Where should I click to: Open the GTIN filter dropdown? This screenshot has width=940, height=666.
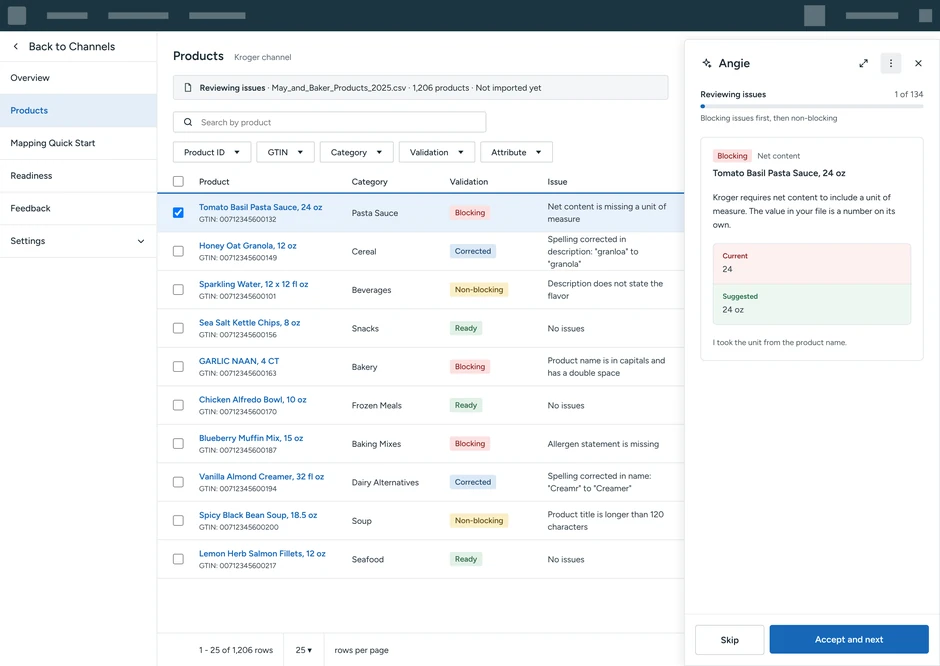pyautogui.click(x=285, y=152)
